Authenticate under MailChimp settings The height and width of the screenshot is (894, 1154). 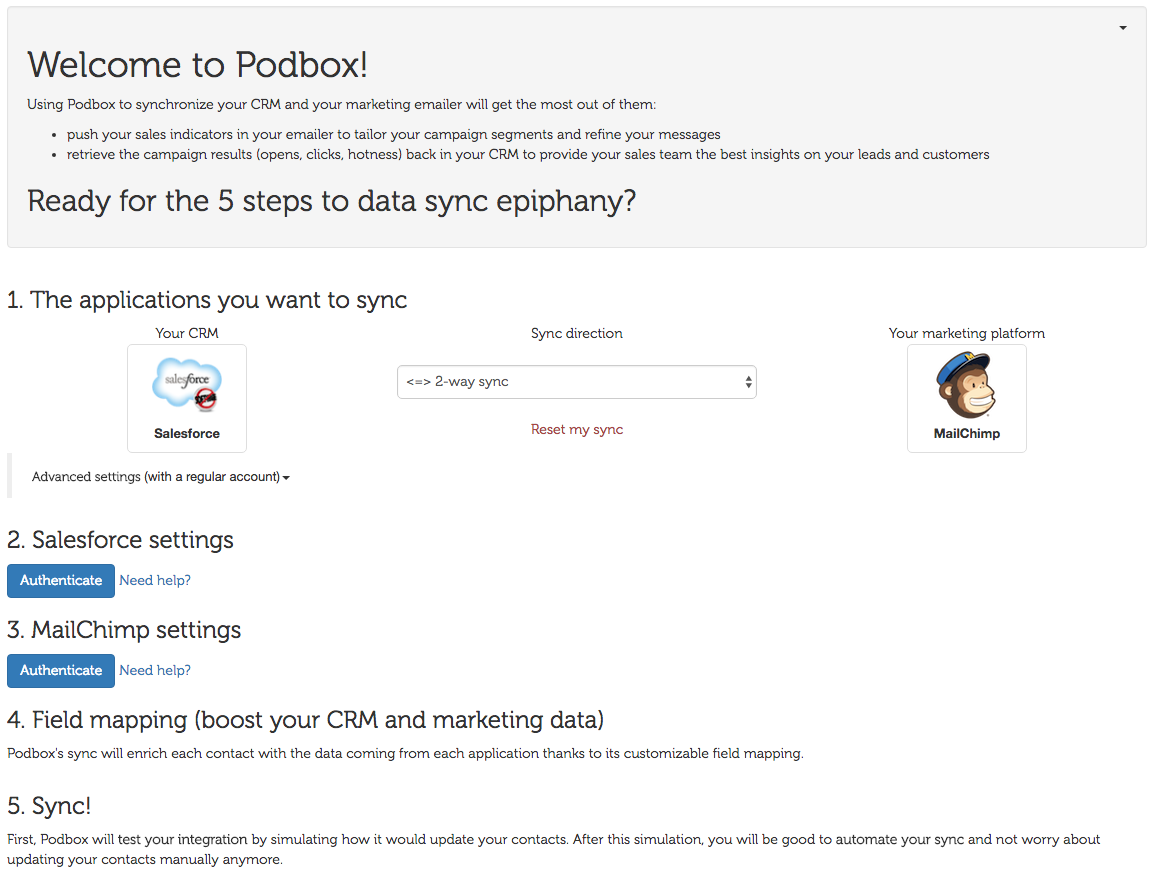(61, 670)
